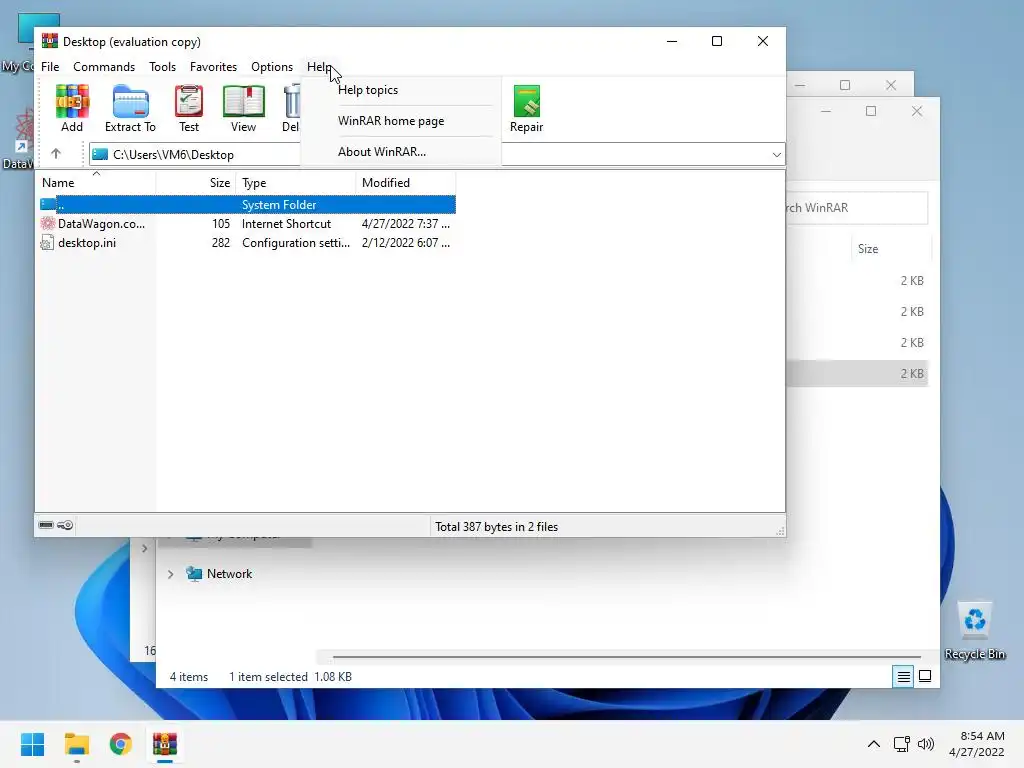Image resolution: width=1024 pixels, height=768 pixels.
Task: Click the WinRAR title bar app icon
Action: click(50, 41)
